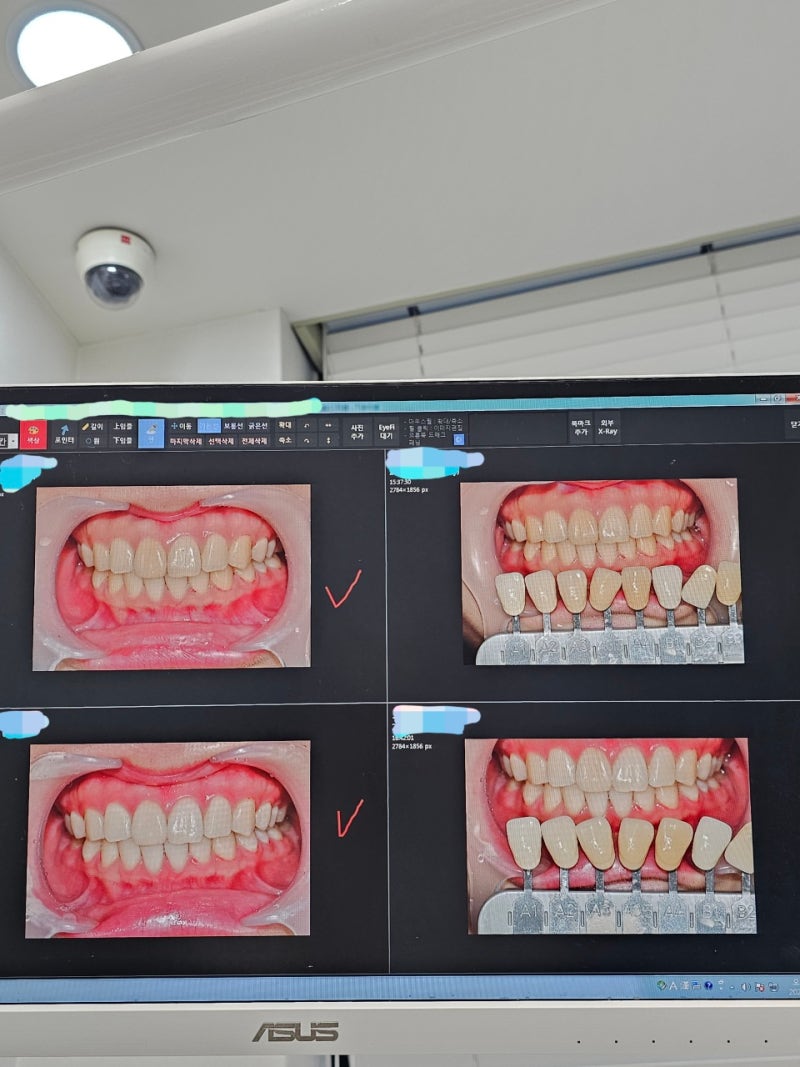This screenshot has height=1067, width=800.
Task: Open the 下임플 lower implant option
Action: click(x=122, y=441)
